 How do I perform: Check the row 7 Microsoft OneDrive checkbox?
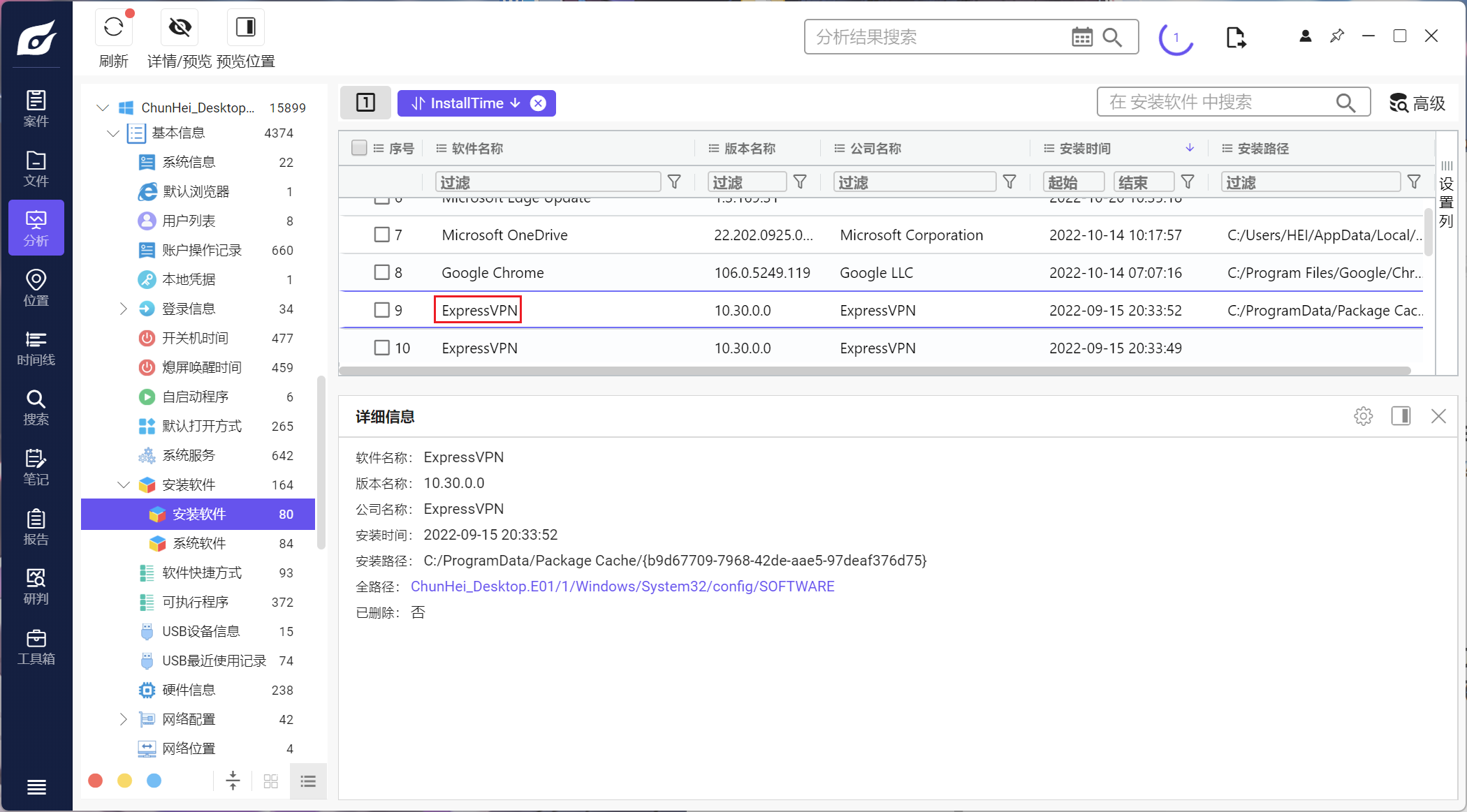tap(381, 235)
